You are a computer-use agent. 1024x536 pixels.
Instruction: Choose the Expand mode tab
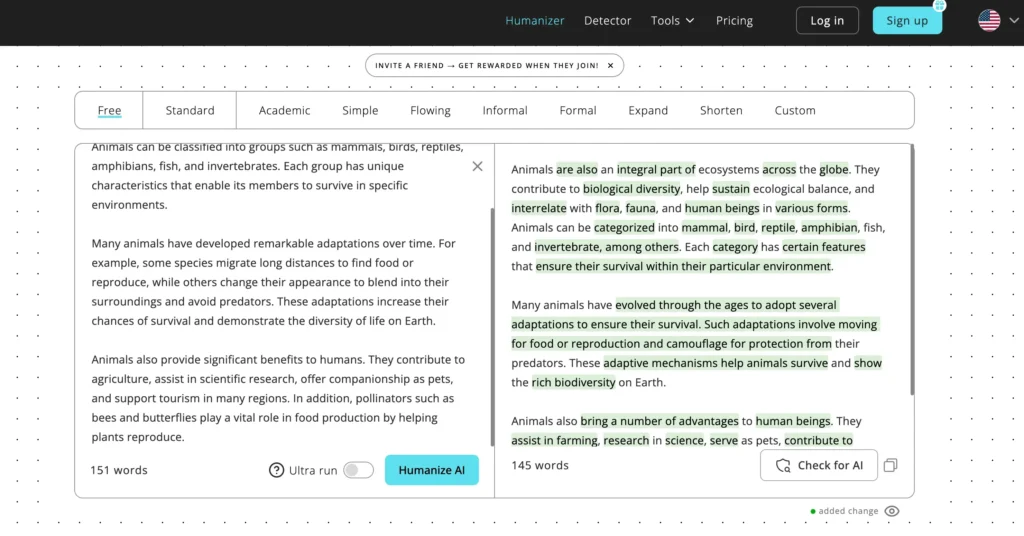pyautogui.click(x=648, y=110)
